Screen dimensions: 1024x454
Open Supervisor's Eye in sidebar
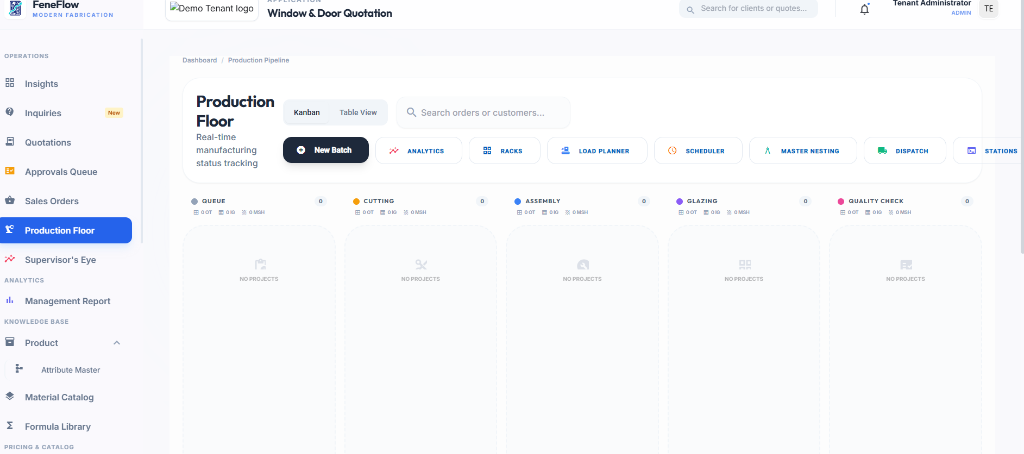click(x=66, y=259)
